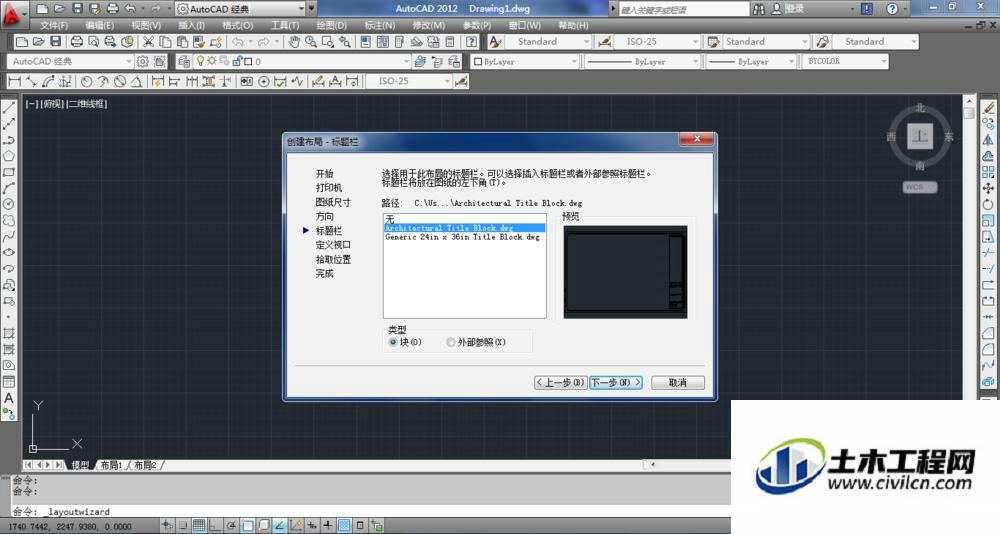Click the search binoculars icon
The height and width of the screenshot is (534, 1000).
[x=758, y=9]
